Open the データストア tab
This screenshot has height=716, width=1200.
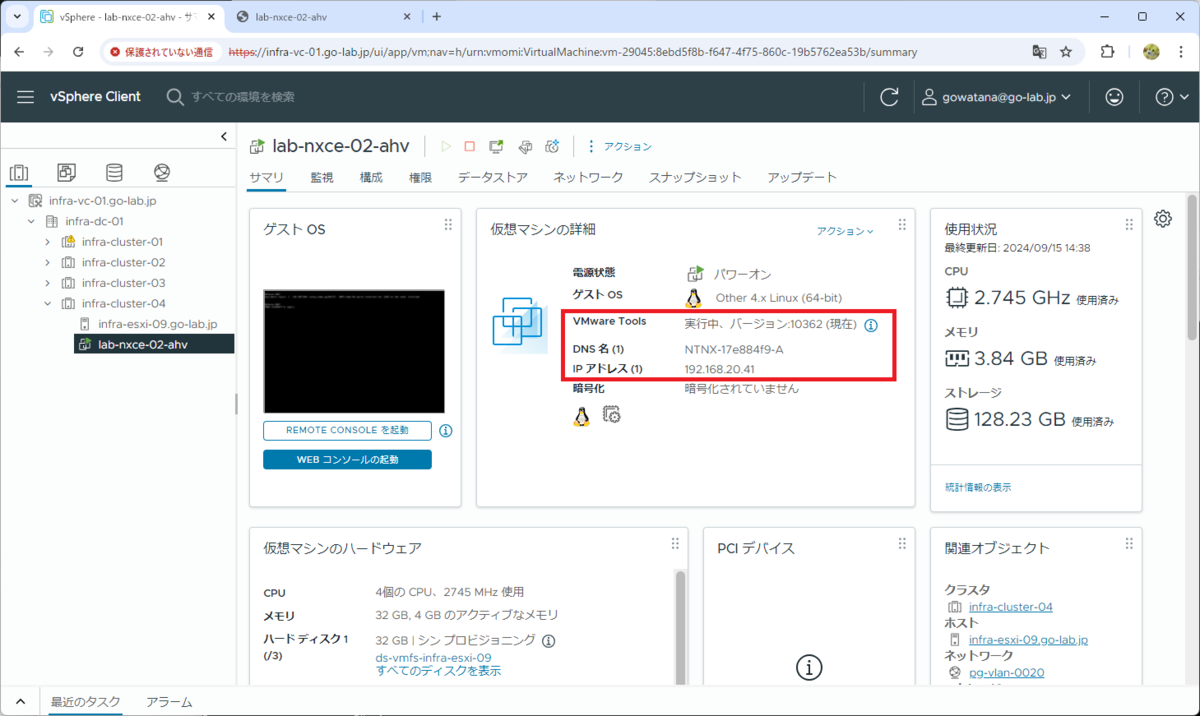(493, 178)
